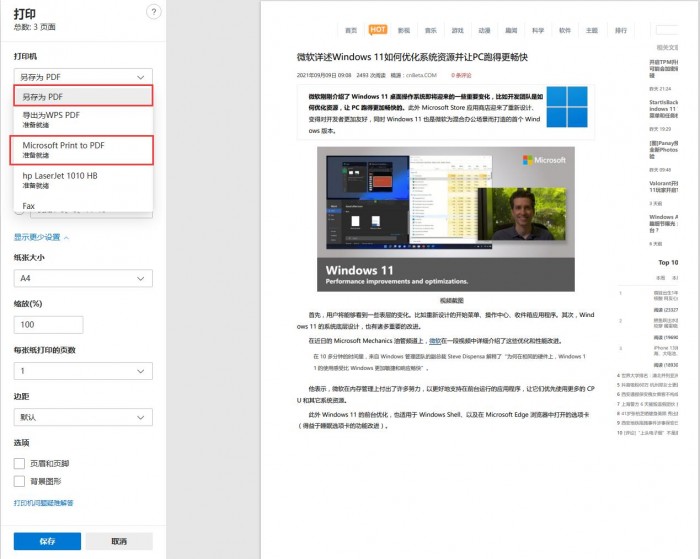The image size is (700, 559).
Task: Click the blue 保存 button
Action: [46, 541]
